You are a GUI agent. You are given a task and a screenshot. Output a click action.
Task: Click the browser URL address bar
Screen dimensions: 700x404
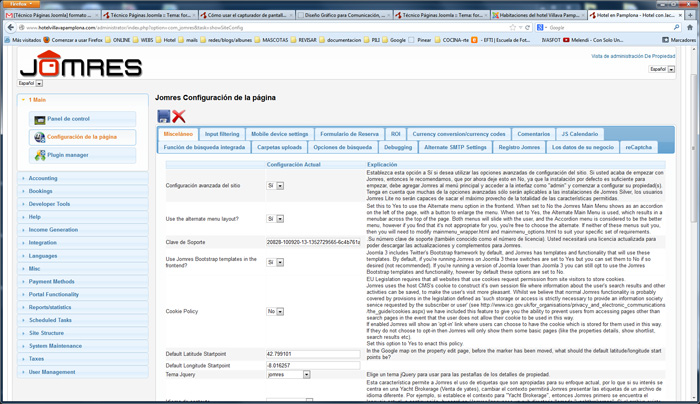(x=263, y=28)
